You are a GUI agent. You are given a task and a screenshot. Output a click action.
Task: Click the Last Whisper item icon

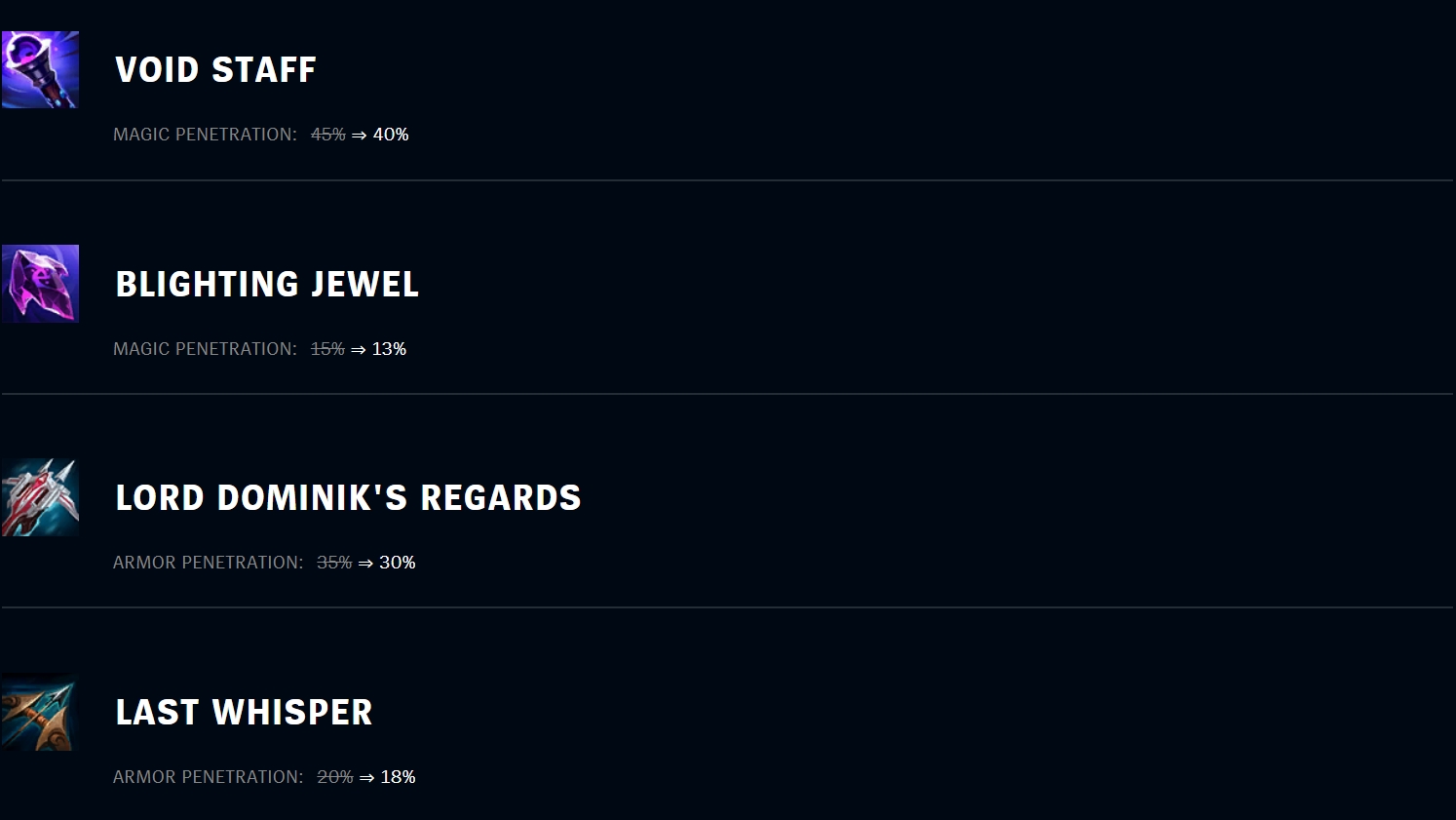(x=40, y=712)
